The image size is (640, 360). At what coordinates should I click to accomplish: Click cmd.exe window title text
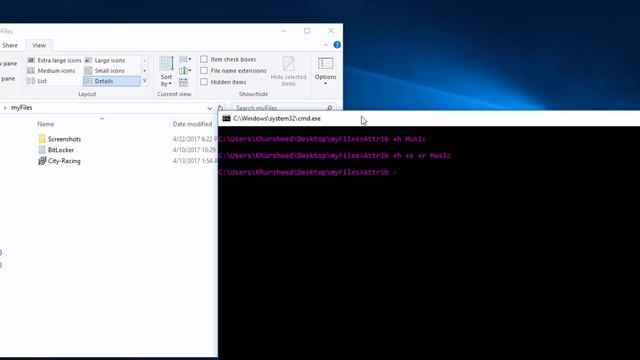click(x=277, y=118)
